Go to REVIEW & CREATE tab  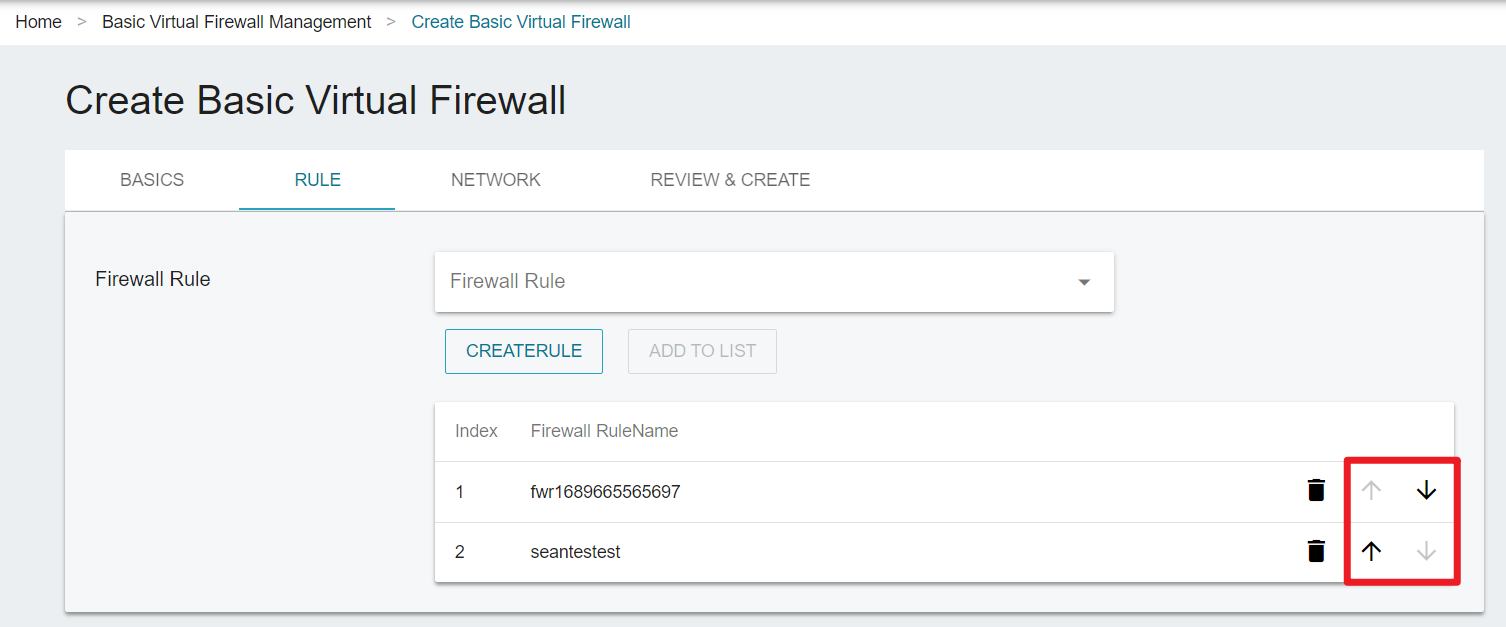coord(730,180)
